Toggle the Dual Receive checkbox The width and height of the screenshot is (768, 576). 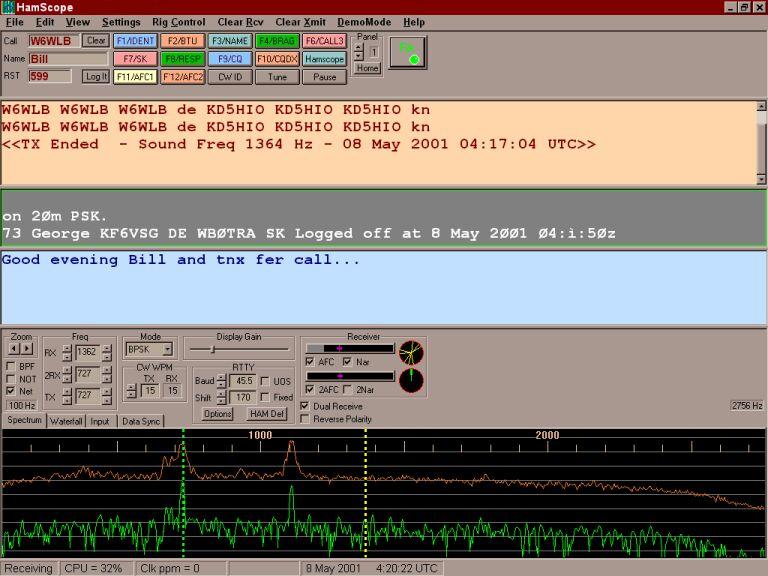click(x=305, y=406)
